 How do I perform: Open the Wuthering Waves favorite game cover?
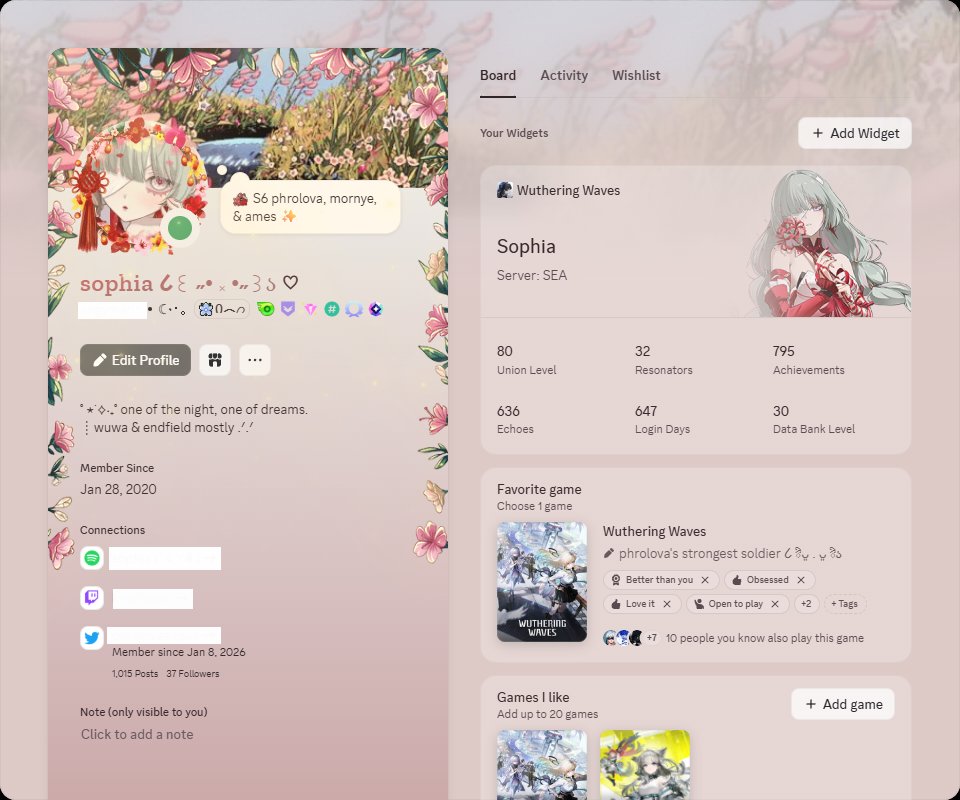click(x=542, y=581)
